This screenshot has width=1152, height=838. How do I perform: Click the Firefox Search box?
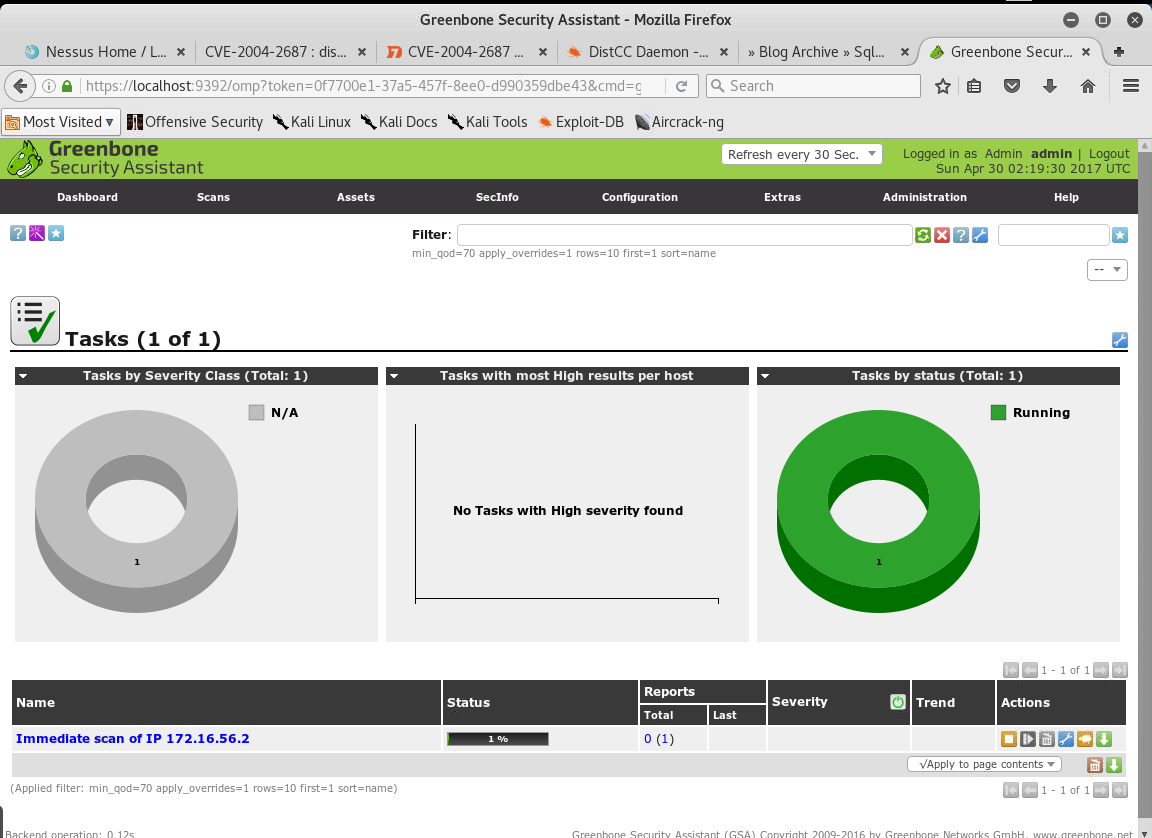coord(813,86)
